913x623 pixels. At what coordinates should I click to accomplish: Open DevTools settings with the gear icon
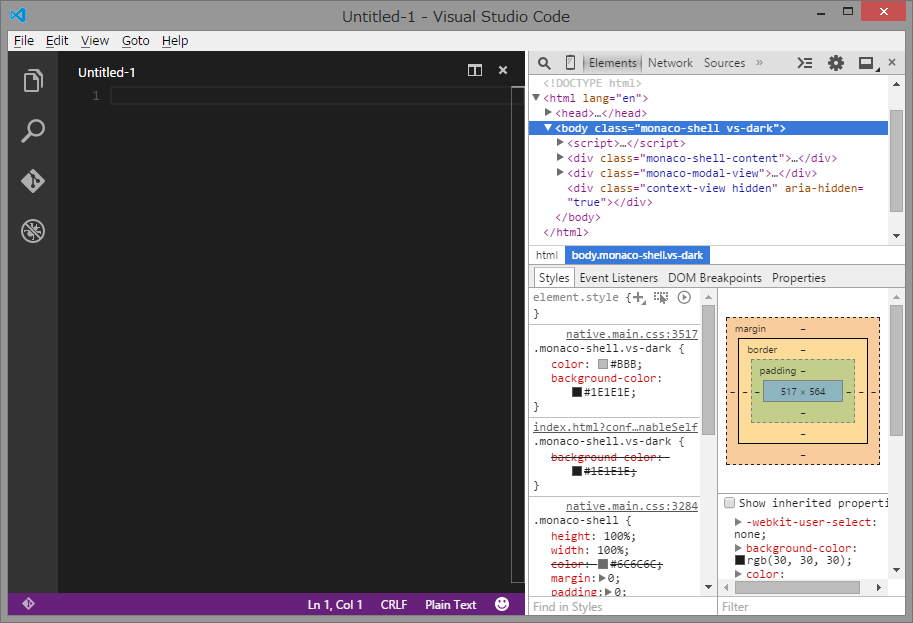[836, 62]
